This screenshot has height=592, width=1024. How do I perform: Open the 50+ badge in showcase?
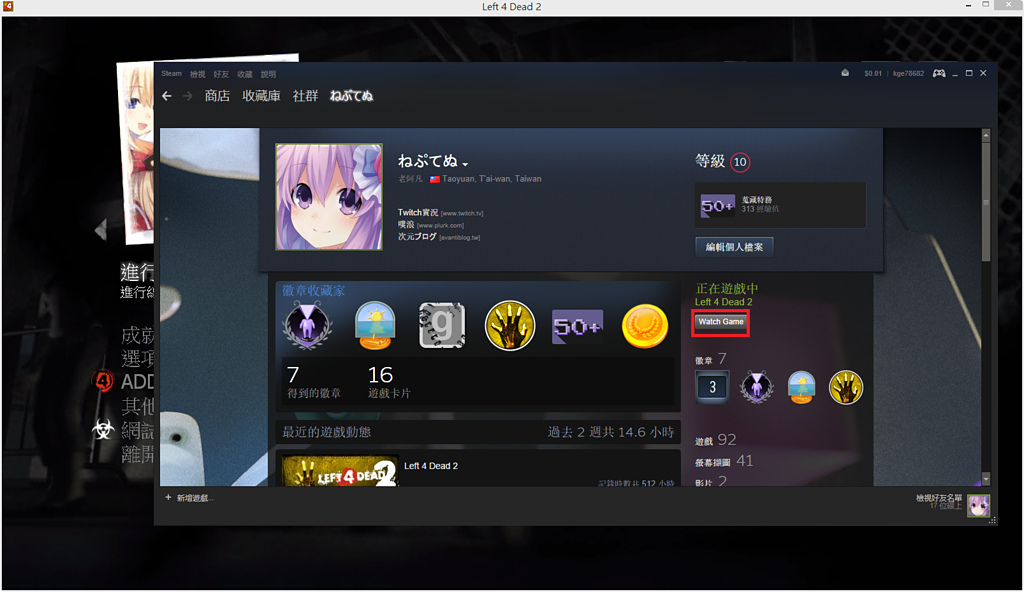(x=577, y=326)
